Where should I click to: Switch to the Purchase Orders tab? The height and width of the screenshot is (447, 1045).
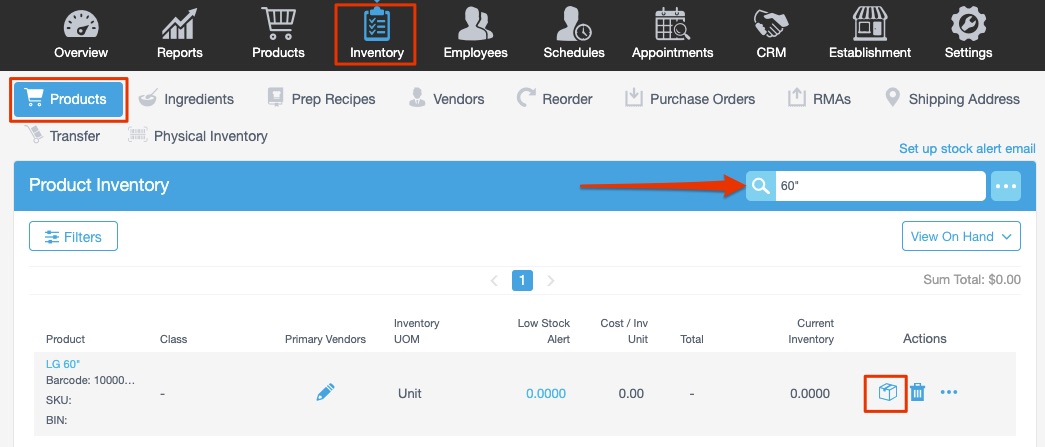point(690,99)
